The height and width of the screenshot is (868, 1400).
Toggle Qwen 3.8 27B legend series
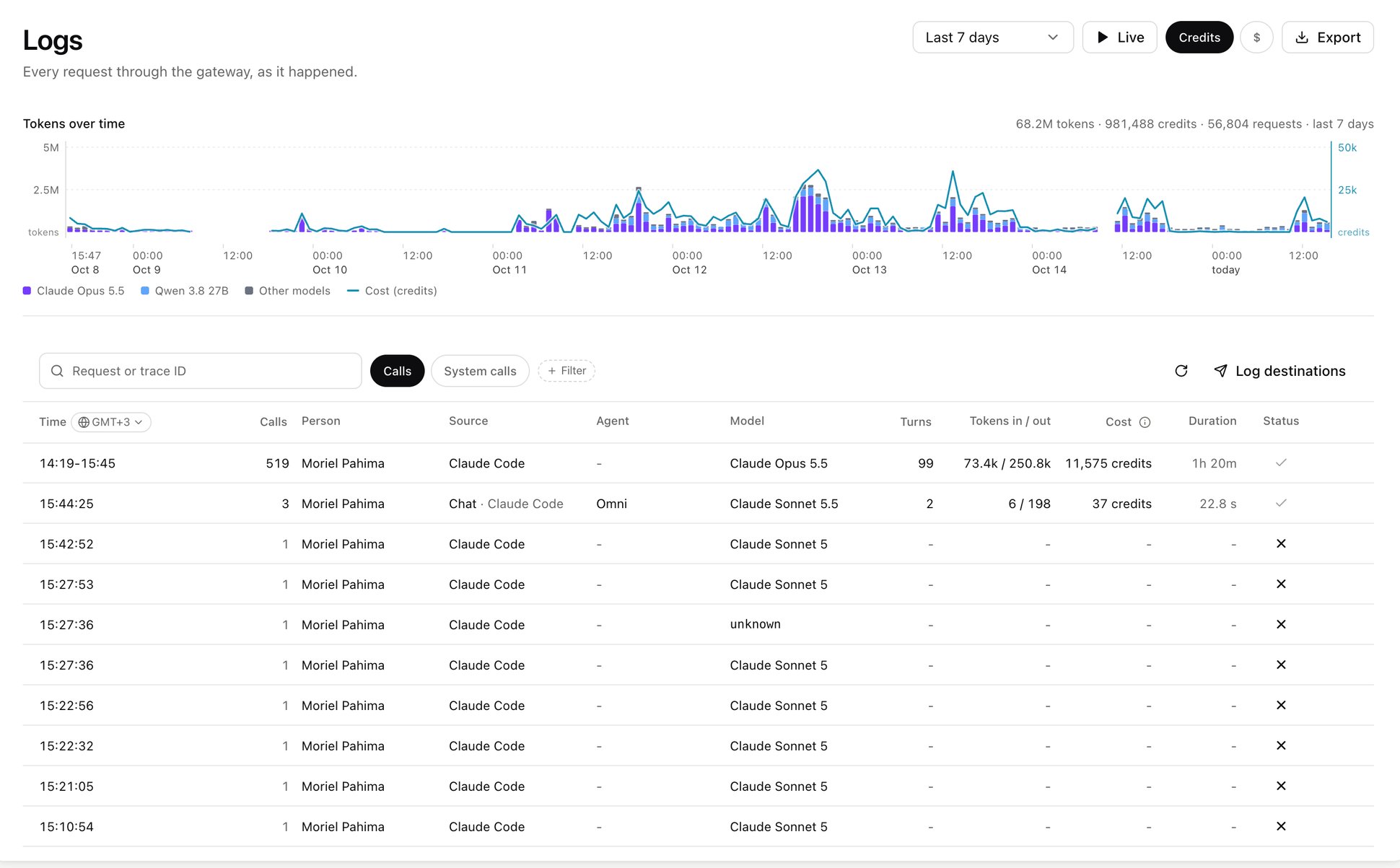(x=185, y=291)
